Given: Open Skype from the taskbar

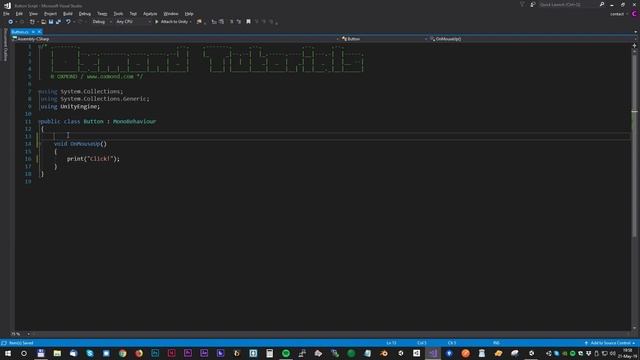Looking at the screenshot, I should pos(90,353).
